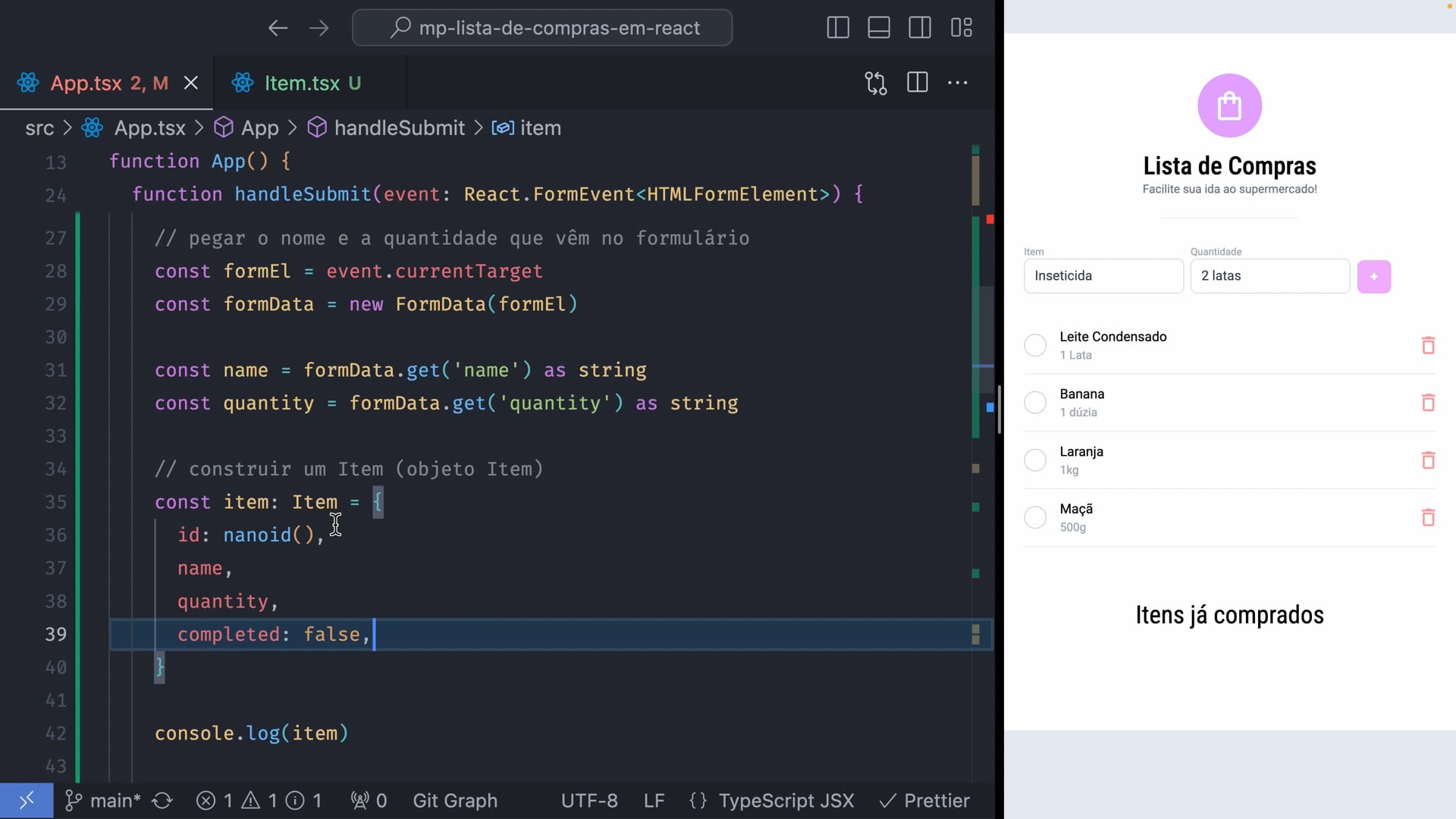Mark Leite Condensado as completed
The width and height of the screenshot is (1456, 819).
coord(1035,346)
